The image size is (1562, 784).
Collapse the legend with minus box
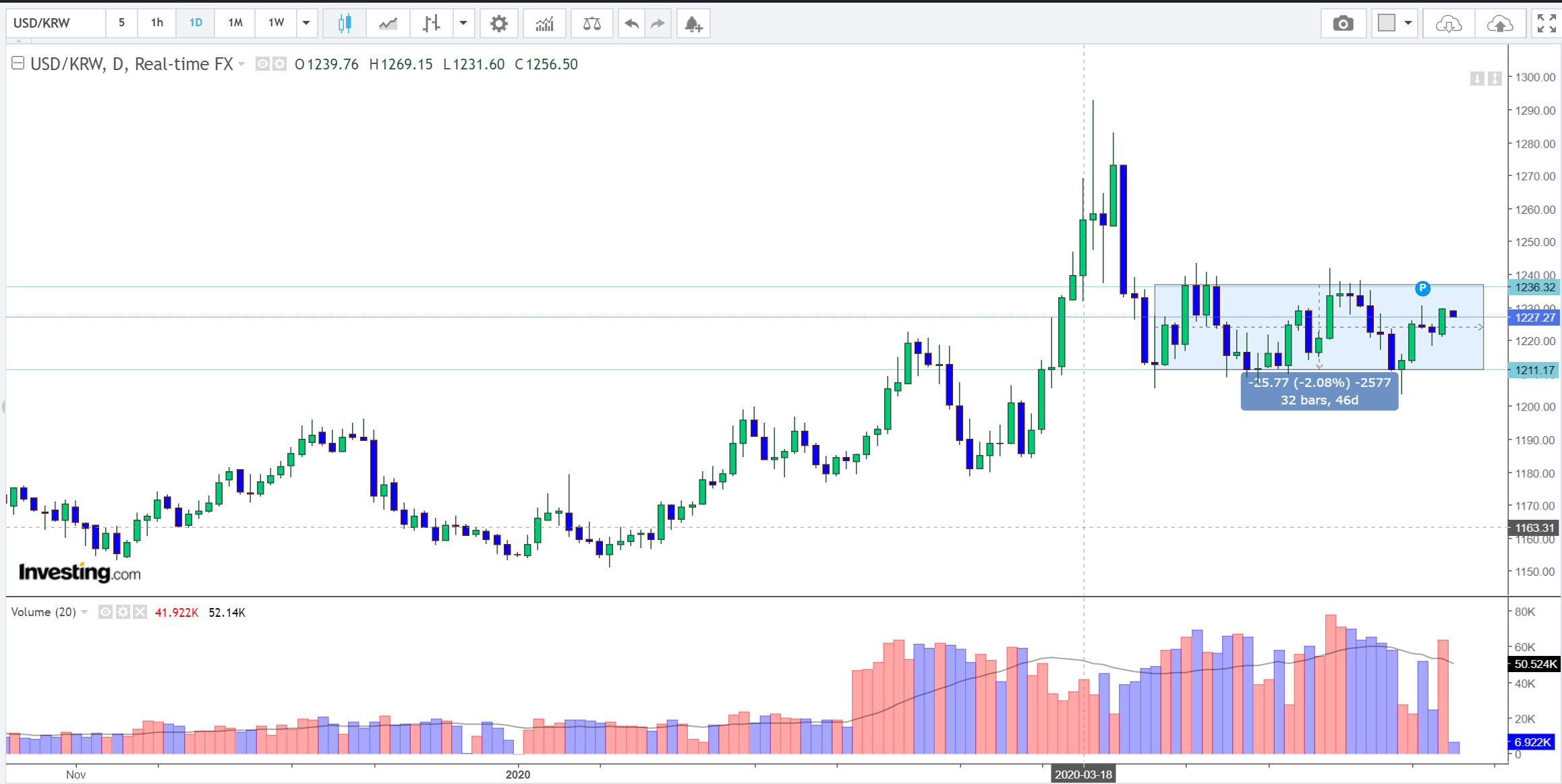pos(18,63)
